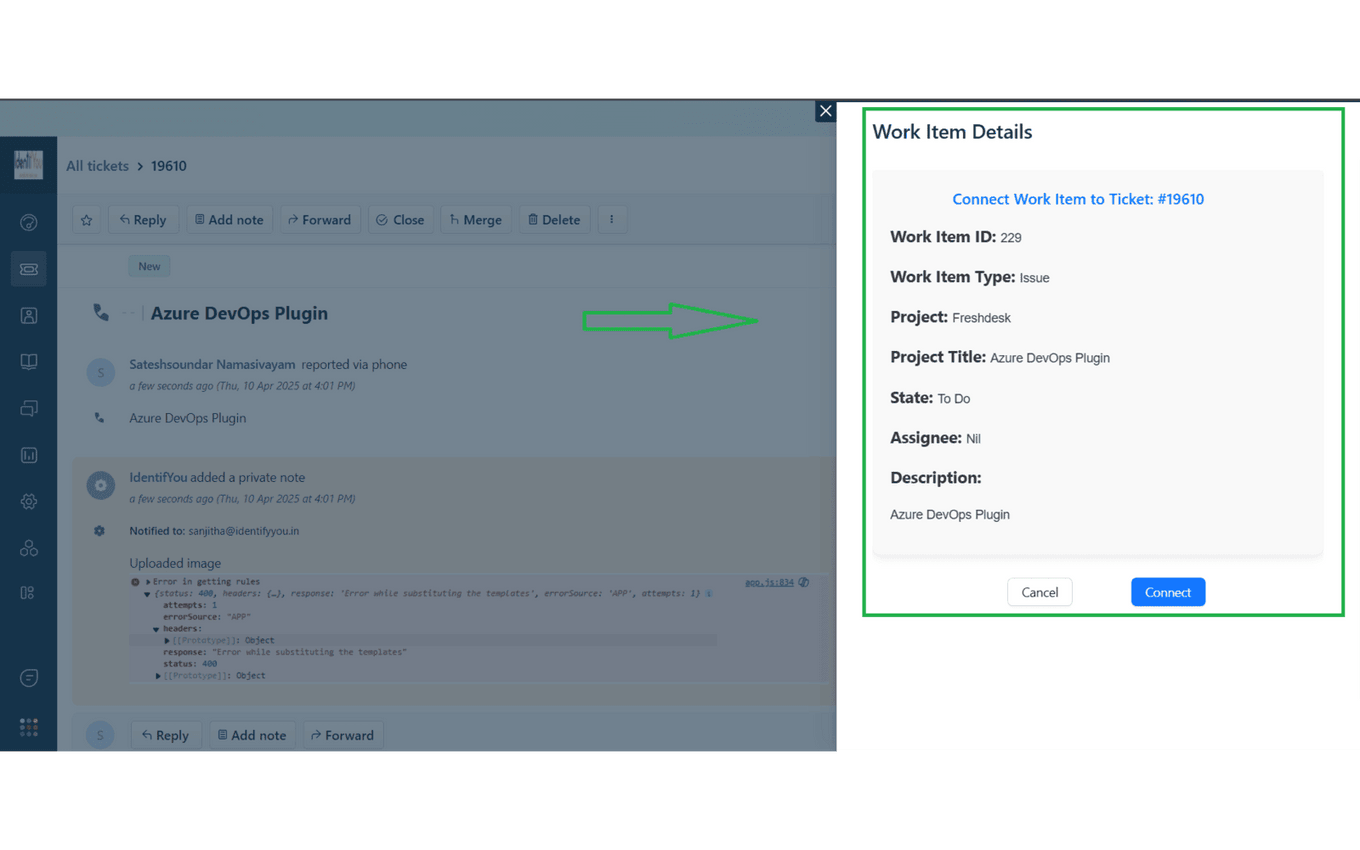Merge the ticket using the toolbar
Image resolution: width=1360 pixels, height=850 pixels.
click(x=475, y=219)
